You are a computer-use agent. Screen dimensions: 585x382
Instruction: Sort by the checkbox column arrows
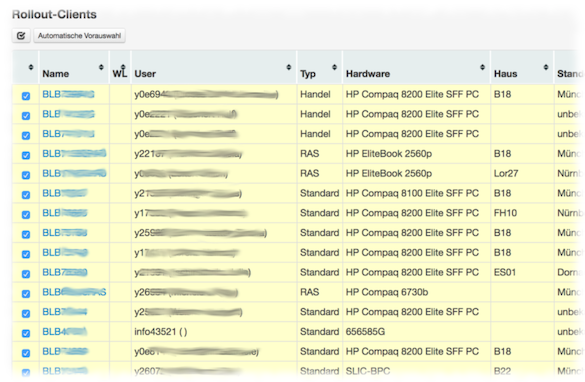(x=31, y=67)
